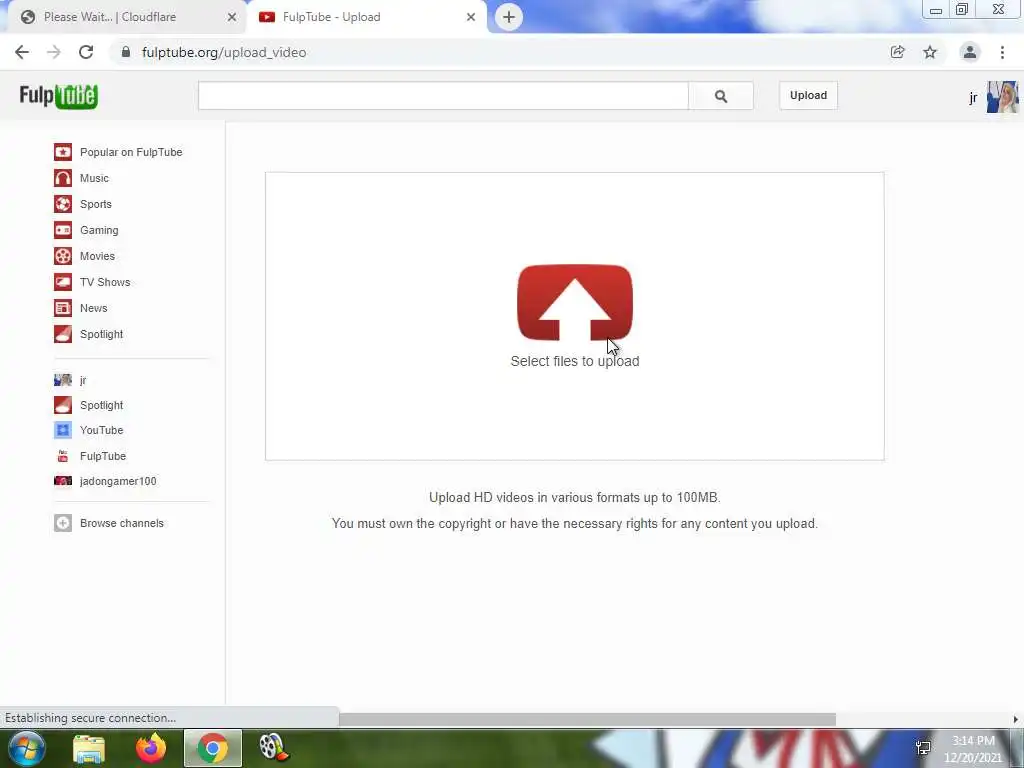This screenshot has width=1024, height=768.
Task: Click the Gaming controller icon
Action: click(63, 231)
